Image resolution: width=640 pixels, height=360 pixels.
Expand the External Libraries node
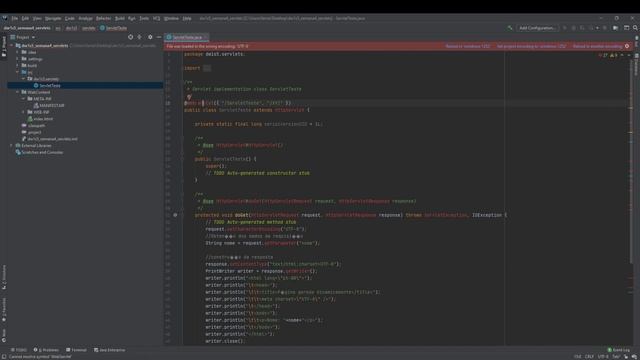[11, 146]
